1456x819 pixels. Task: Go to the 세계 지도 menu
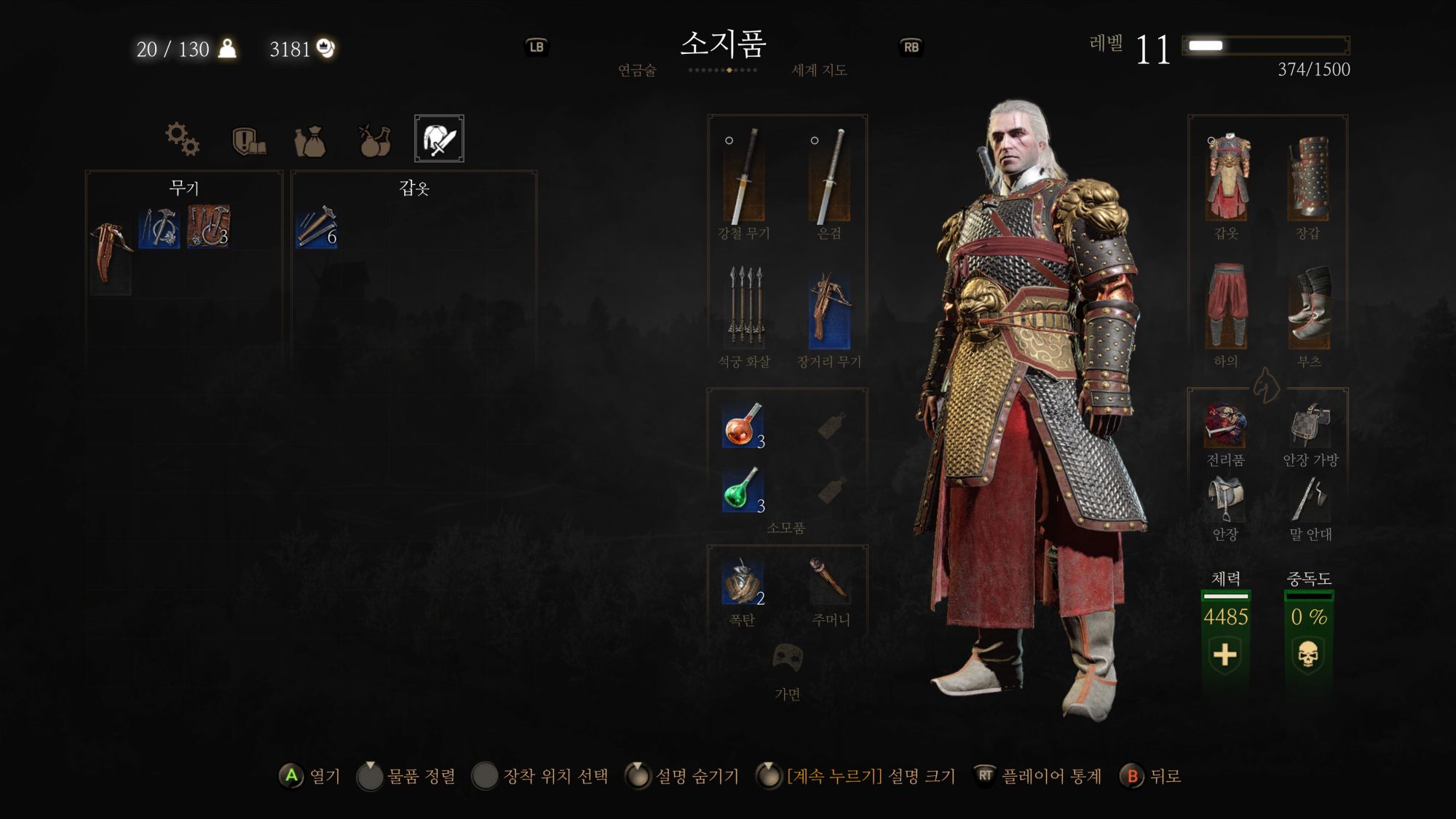[x=819, y=71]
